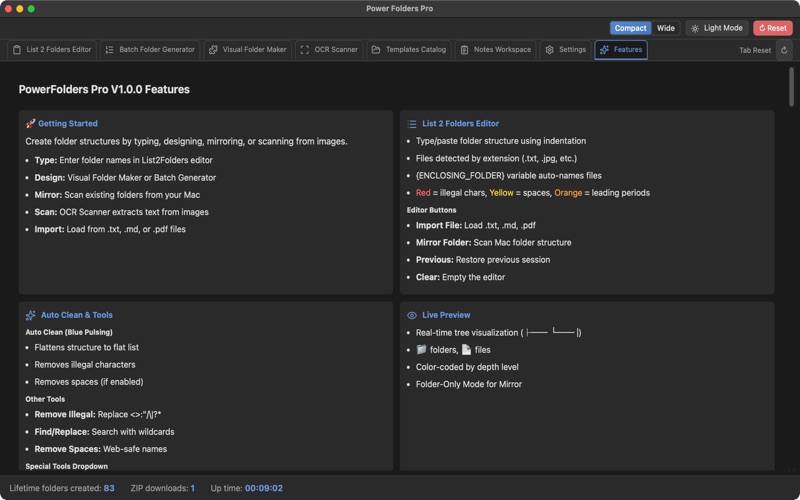800x500 pixels.
Task: Click 'Other Tools' subheading
Action: pyautogui.click(x=45, y=399)
